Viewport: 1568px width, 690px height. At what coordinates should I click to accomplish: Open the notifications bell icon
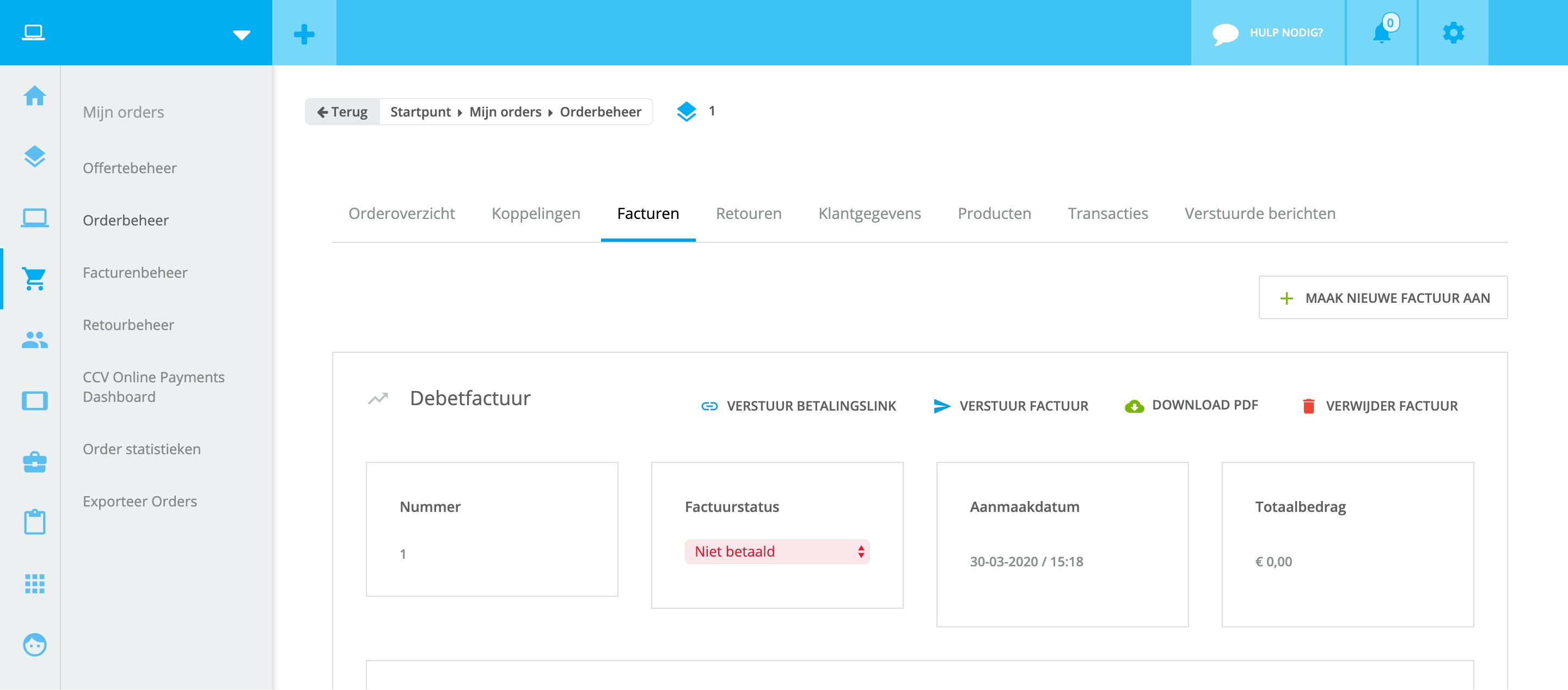(x=1382, y=33)
